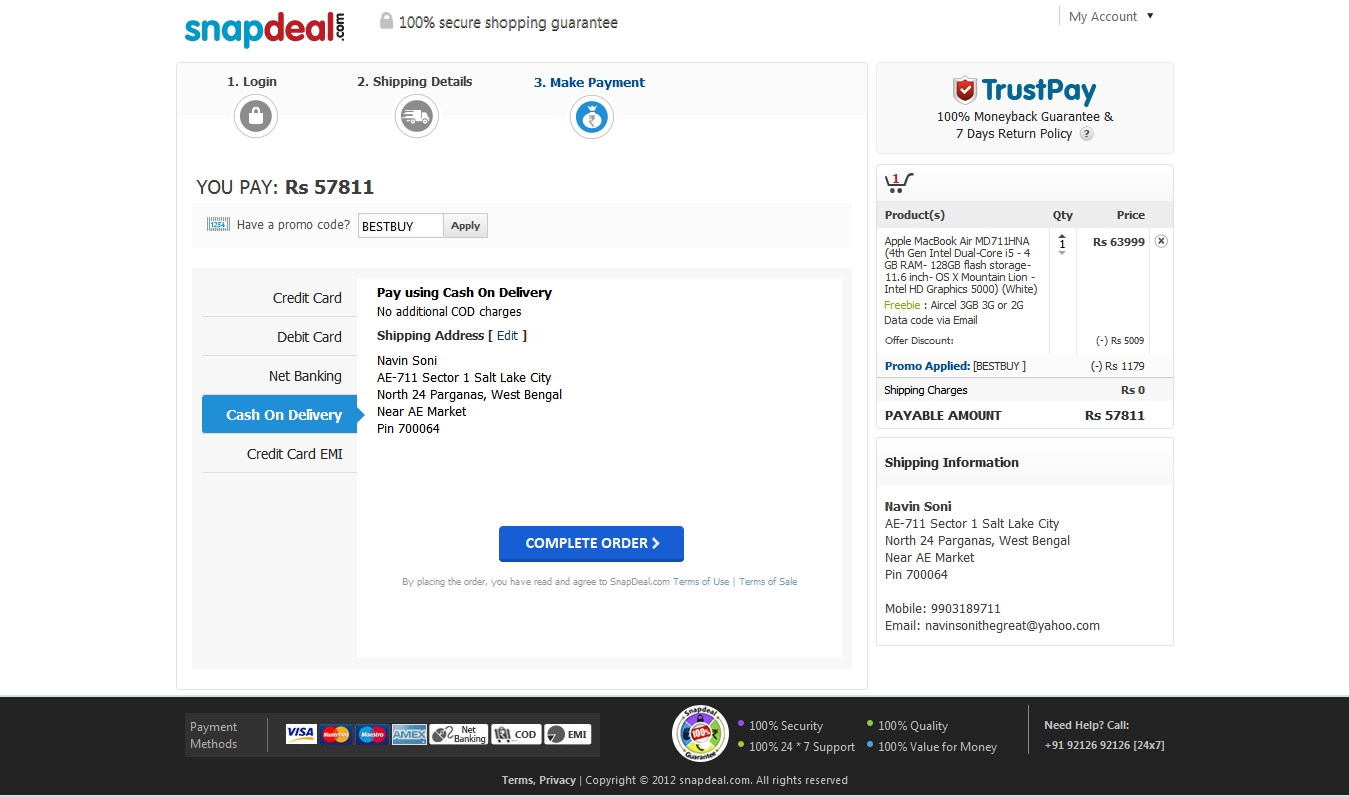Click the promo code barcode icon

(218, 225)
